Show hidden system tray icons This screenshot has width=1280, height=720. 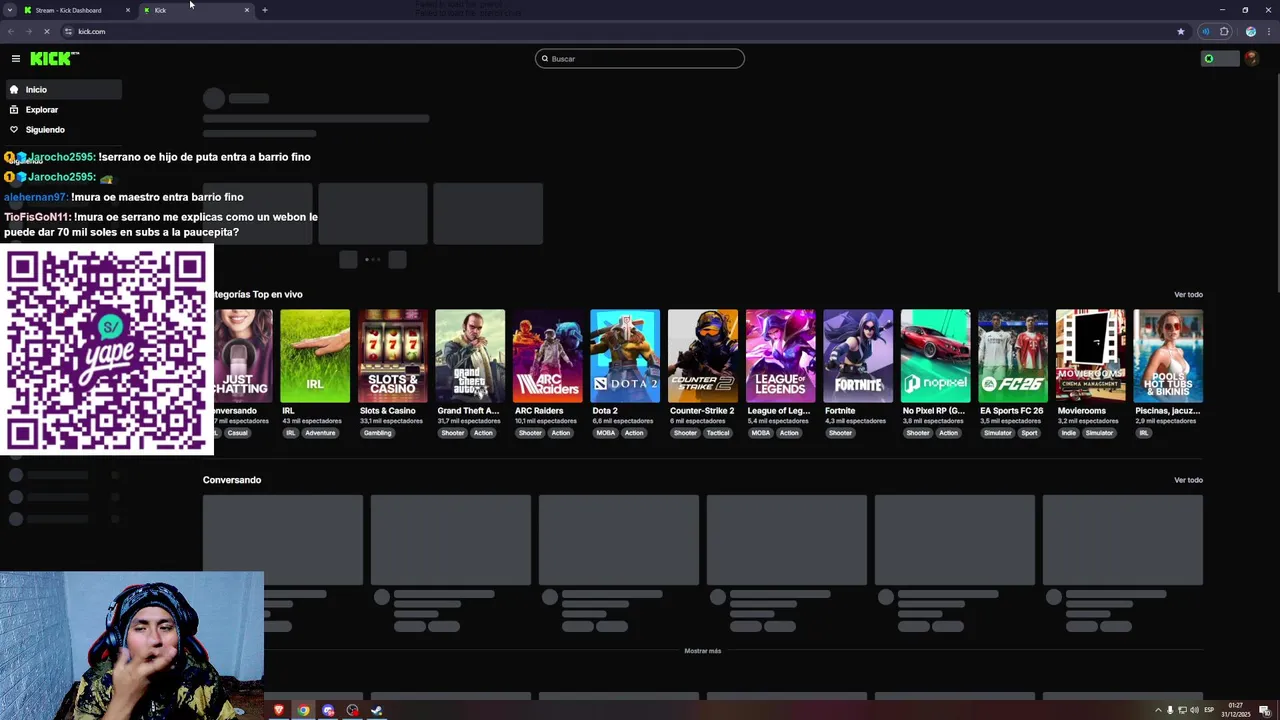(1159, 710)
